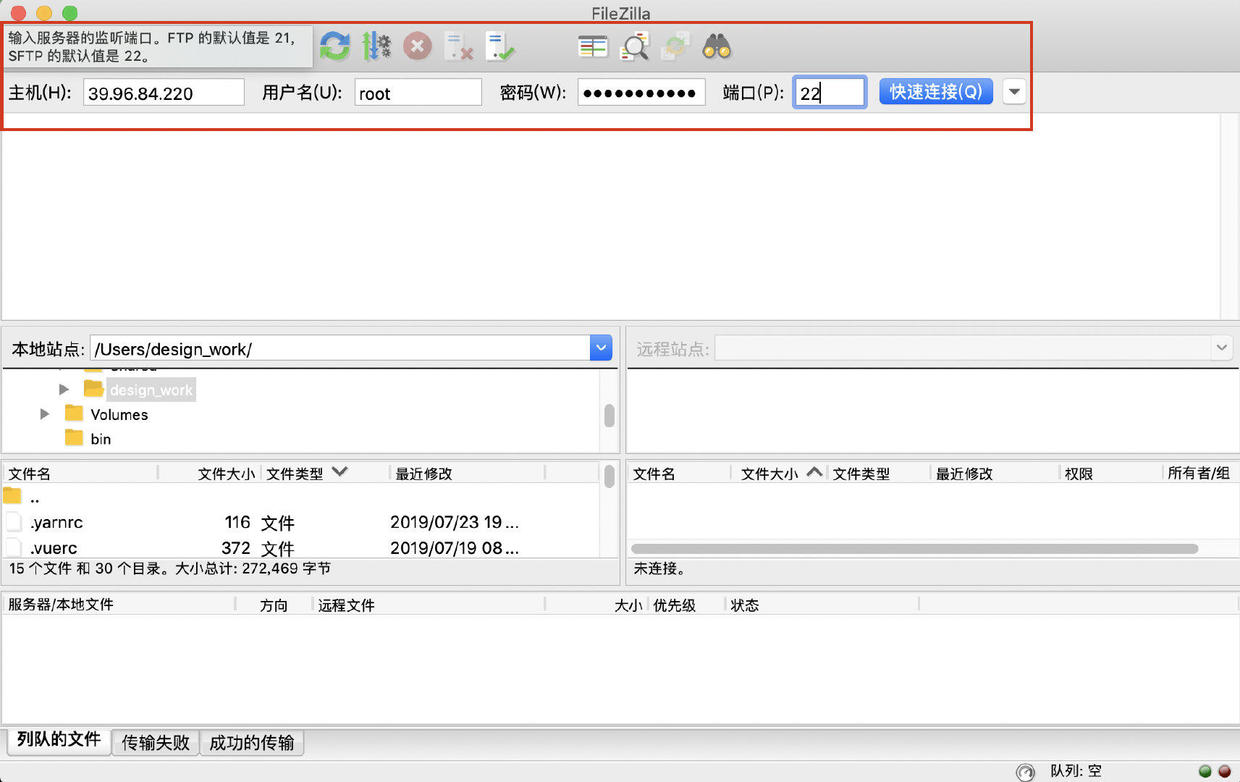Click the queue speed indicator icon
The height and width of the screenshot is (782, 1240).
(1025, 772)
